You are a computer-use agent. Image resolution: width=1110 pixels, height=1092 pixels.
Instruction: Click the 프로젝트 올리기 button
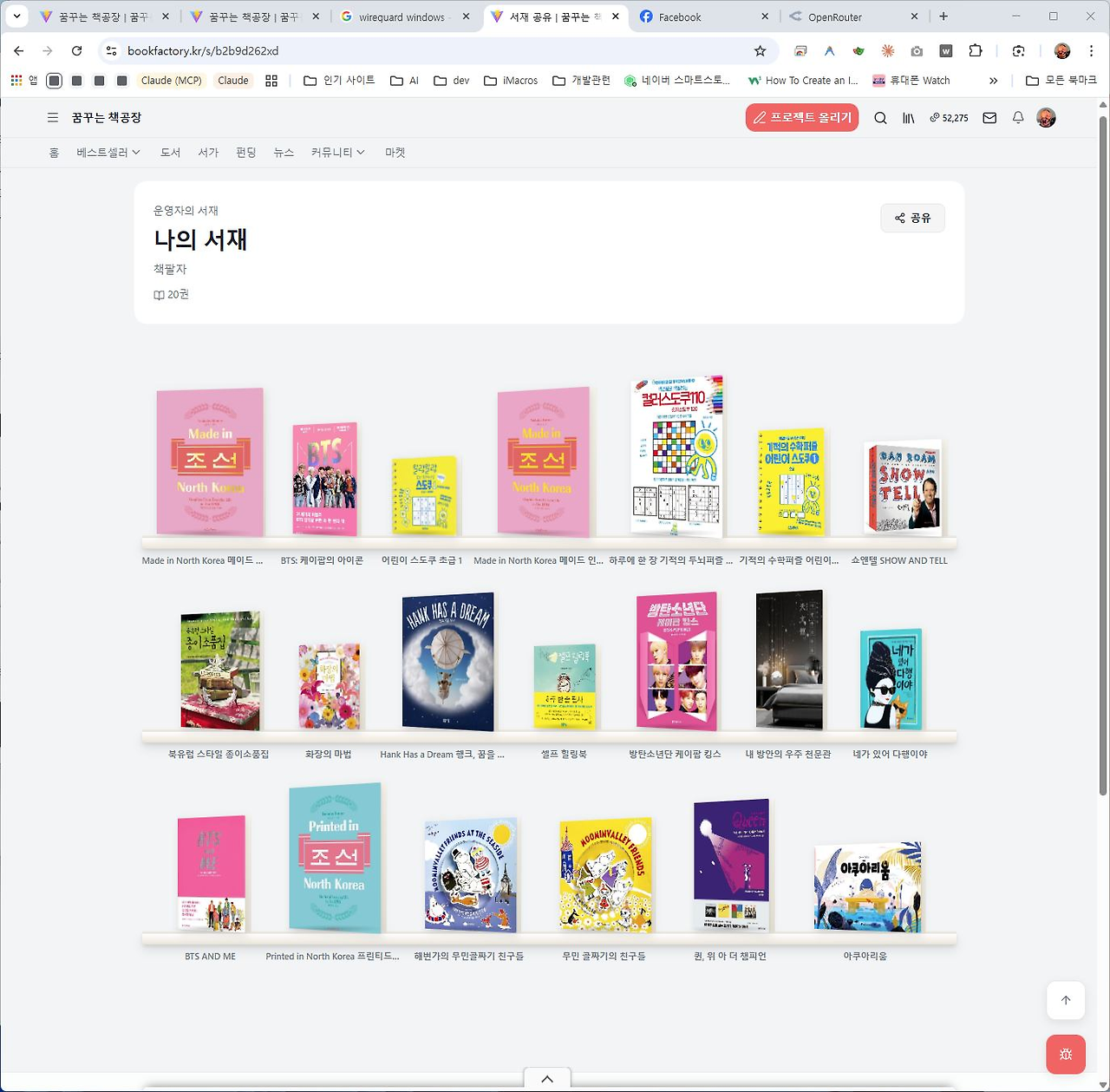(802, 118)
